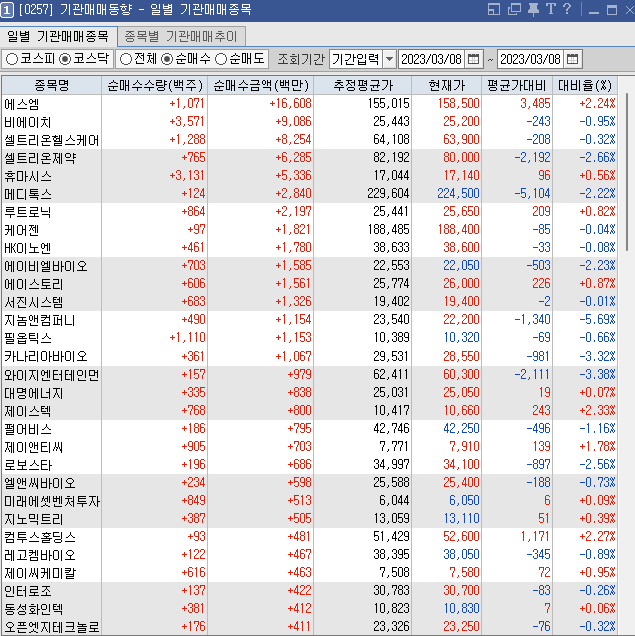635x636 pixels.
Task: Click 메디톡스 current price 224,500
Action: 459,193
